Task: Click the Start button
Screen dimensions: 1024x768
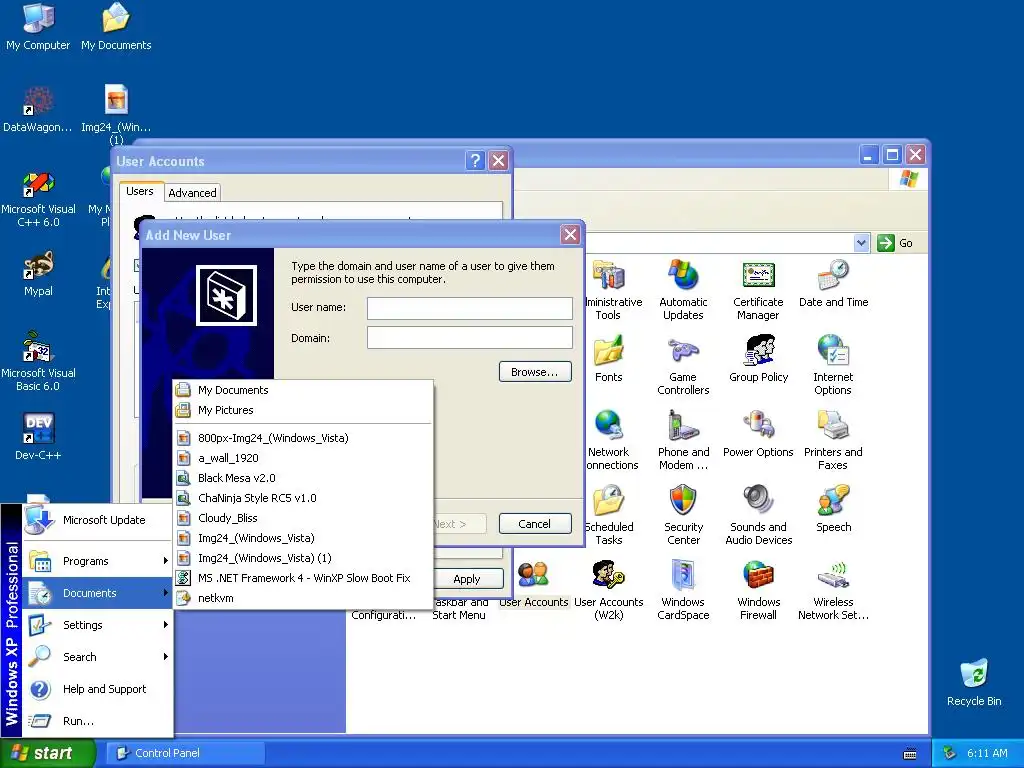Action: click(x=46, y=753)
